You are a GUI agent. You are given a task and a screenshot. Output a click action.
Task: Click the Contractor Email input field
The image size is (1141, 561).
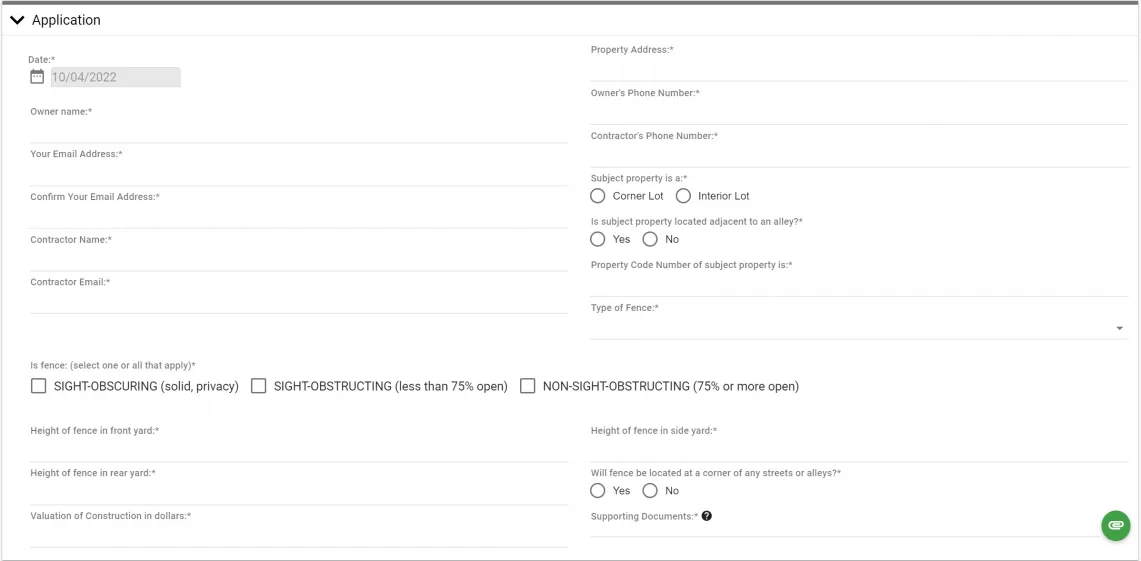pos(298,302)
